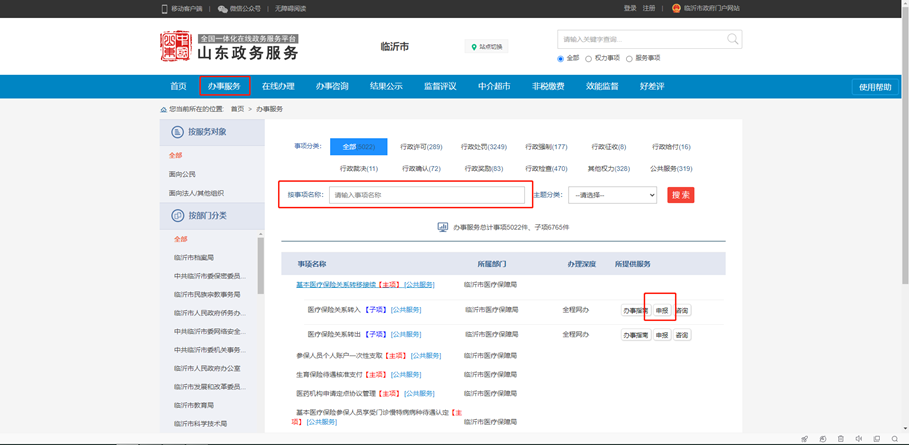Select the 全部(5022) category filter
909x445 pixels.
coord(358,147)
